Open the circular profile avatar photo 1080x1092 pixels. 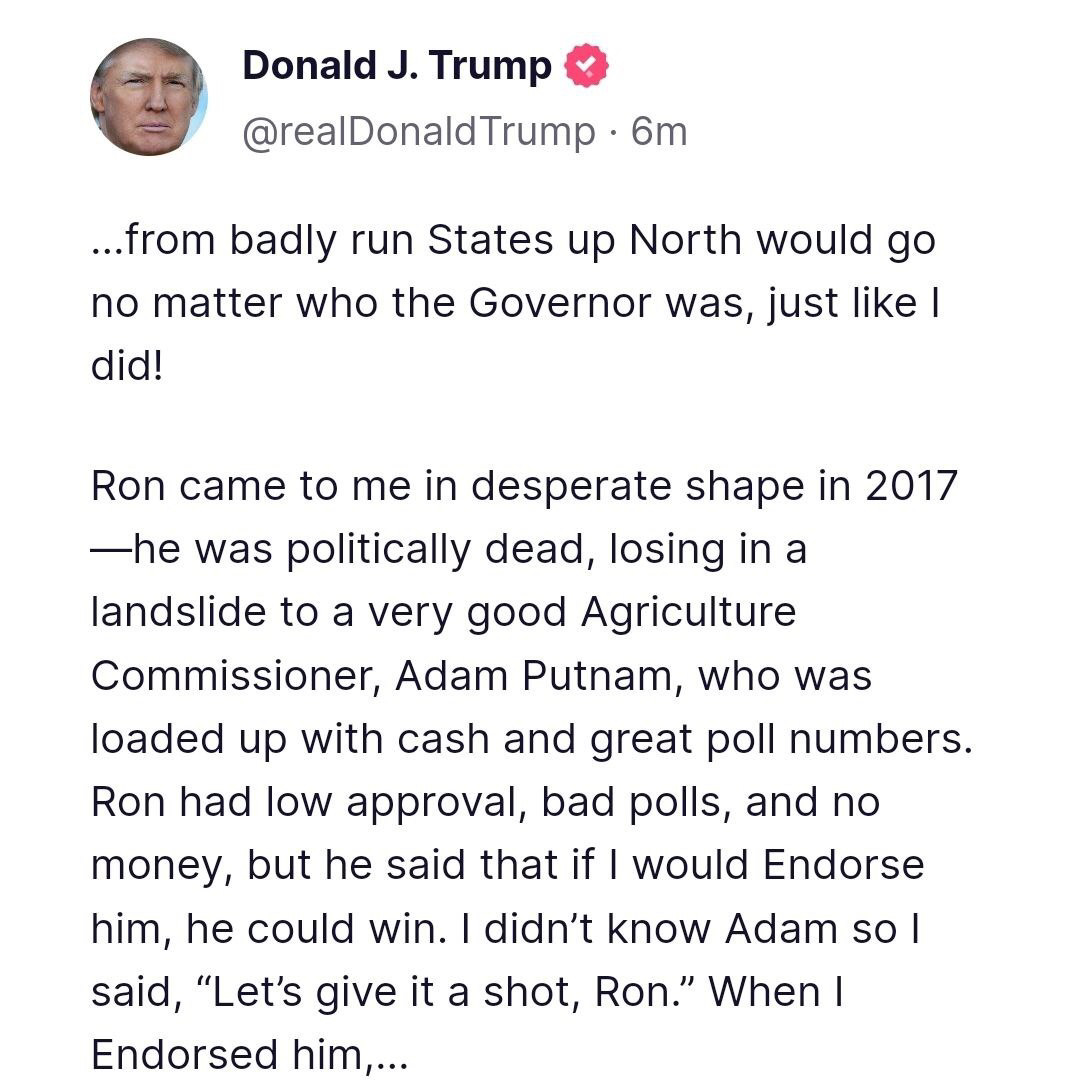pos(149,97)
